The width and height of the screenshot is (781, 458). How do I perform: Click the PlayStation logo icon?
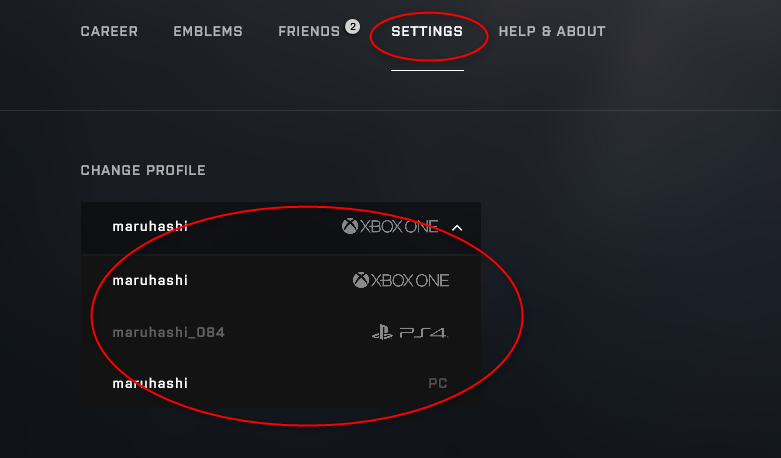pos(383,332)
